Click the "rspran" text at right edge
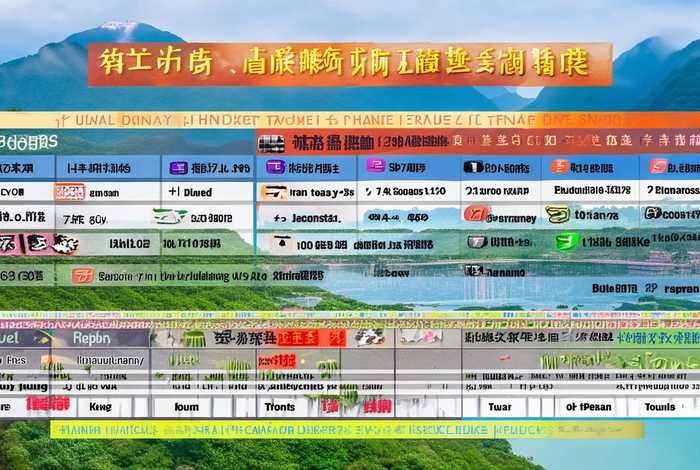 click(x=681, y=289)
